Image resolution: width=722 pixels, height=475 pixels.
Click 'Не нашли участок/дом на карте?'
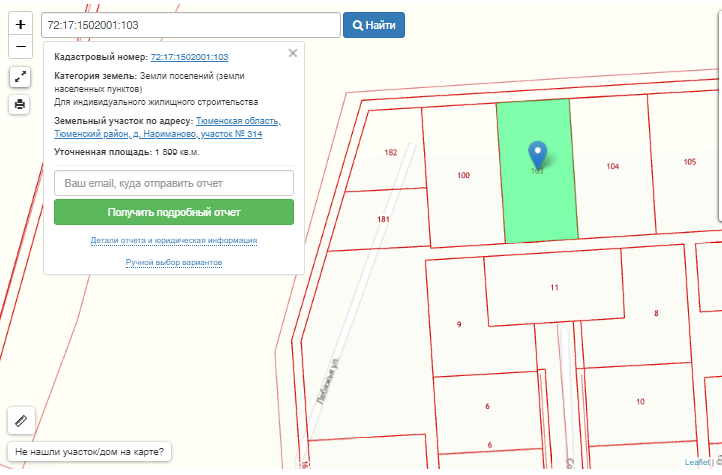tap(89, 451)
